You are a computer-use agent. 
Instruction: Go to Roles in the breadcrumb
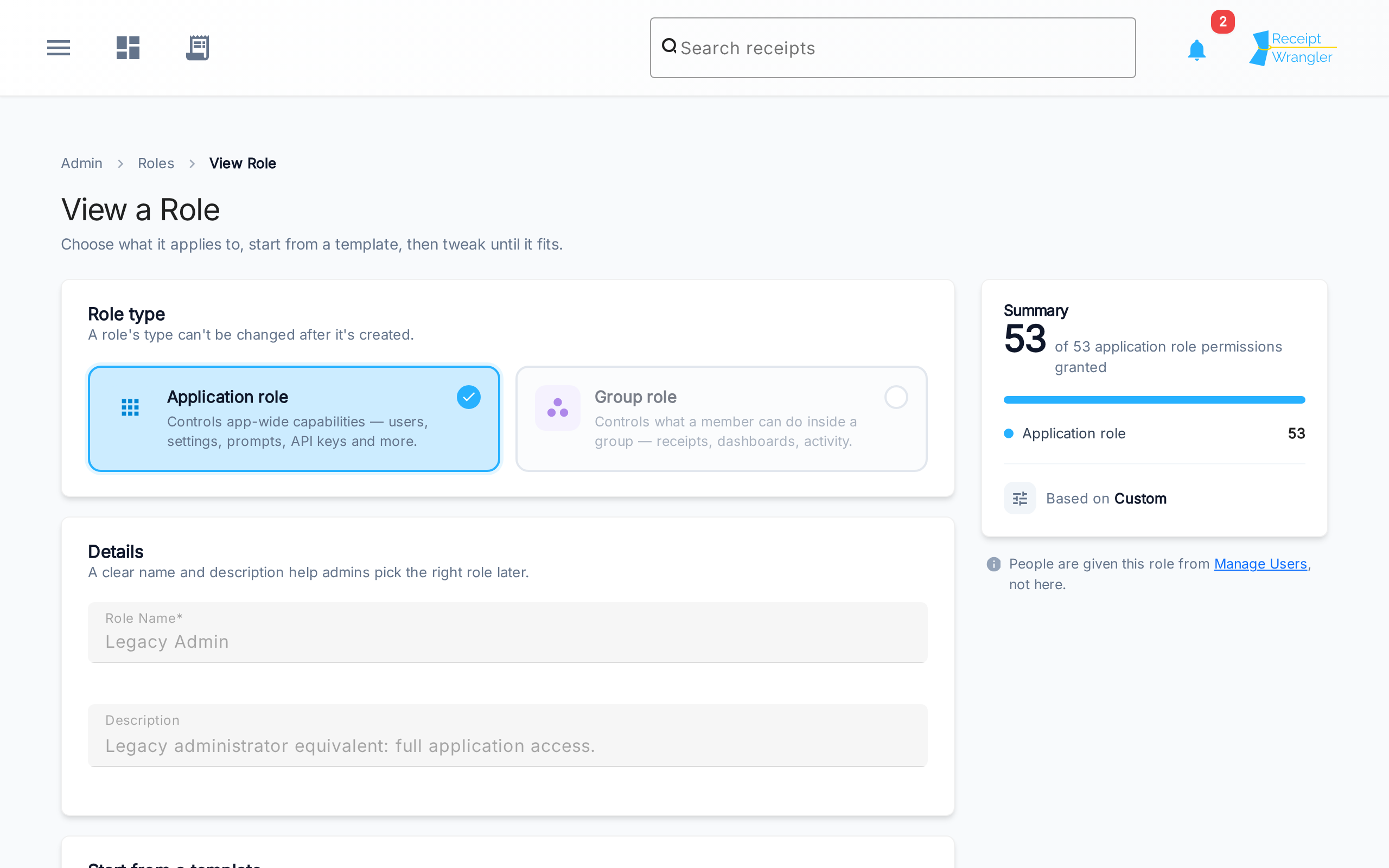pyautogui.click(x=156, y=164)
